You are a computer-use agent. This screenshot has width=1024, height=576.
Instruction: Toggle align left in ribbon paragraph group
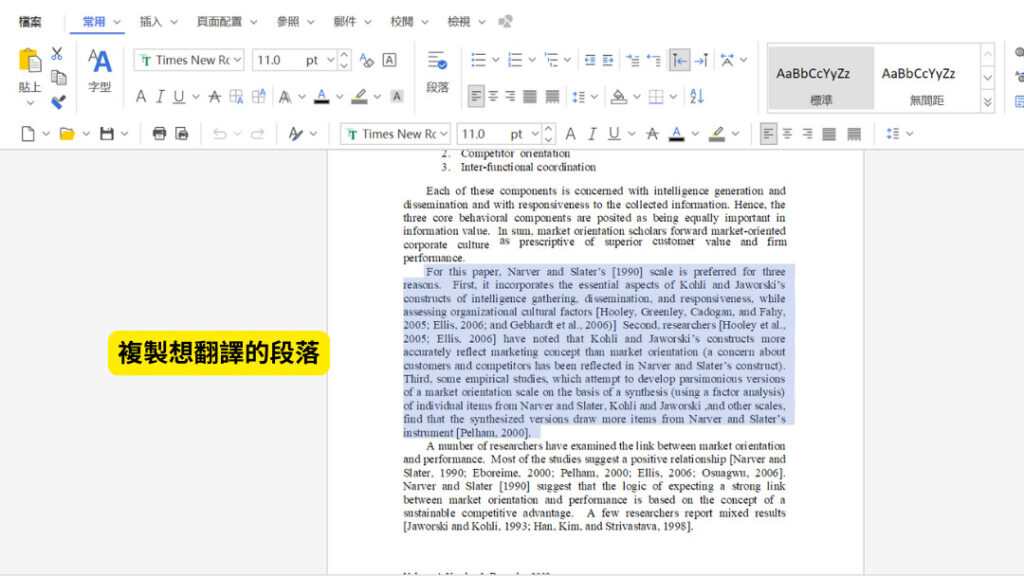click(475, 97)
